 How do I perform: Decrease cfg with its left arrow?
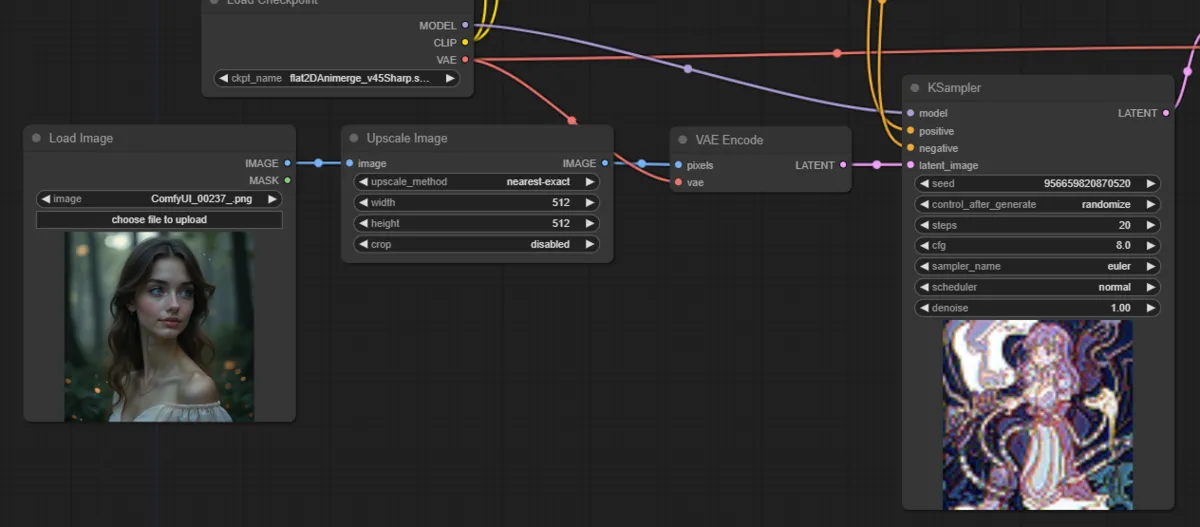pos(925,245)
